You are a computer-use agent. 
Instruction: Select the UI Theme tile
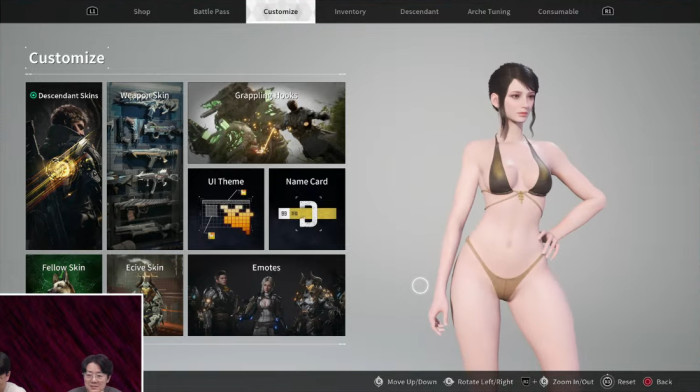click(x=226, y=209)
